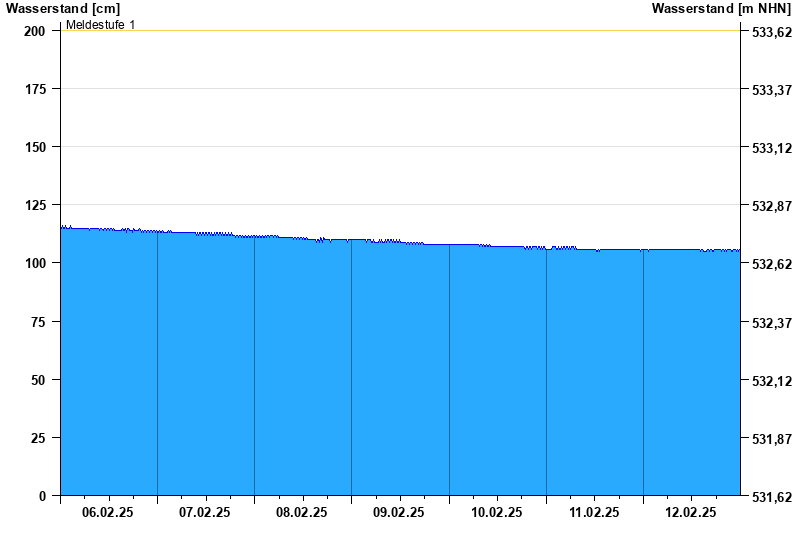The height and width of the screenshot is (550, 800).
Task: Click the 10.02.25 date label
Action: coord(497,512)
